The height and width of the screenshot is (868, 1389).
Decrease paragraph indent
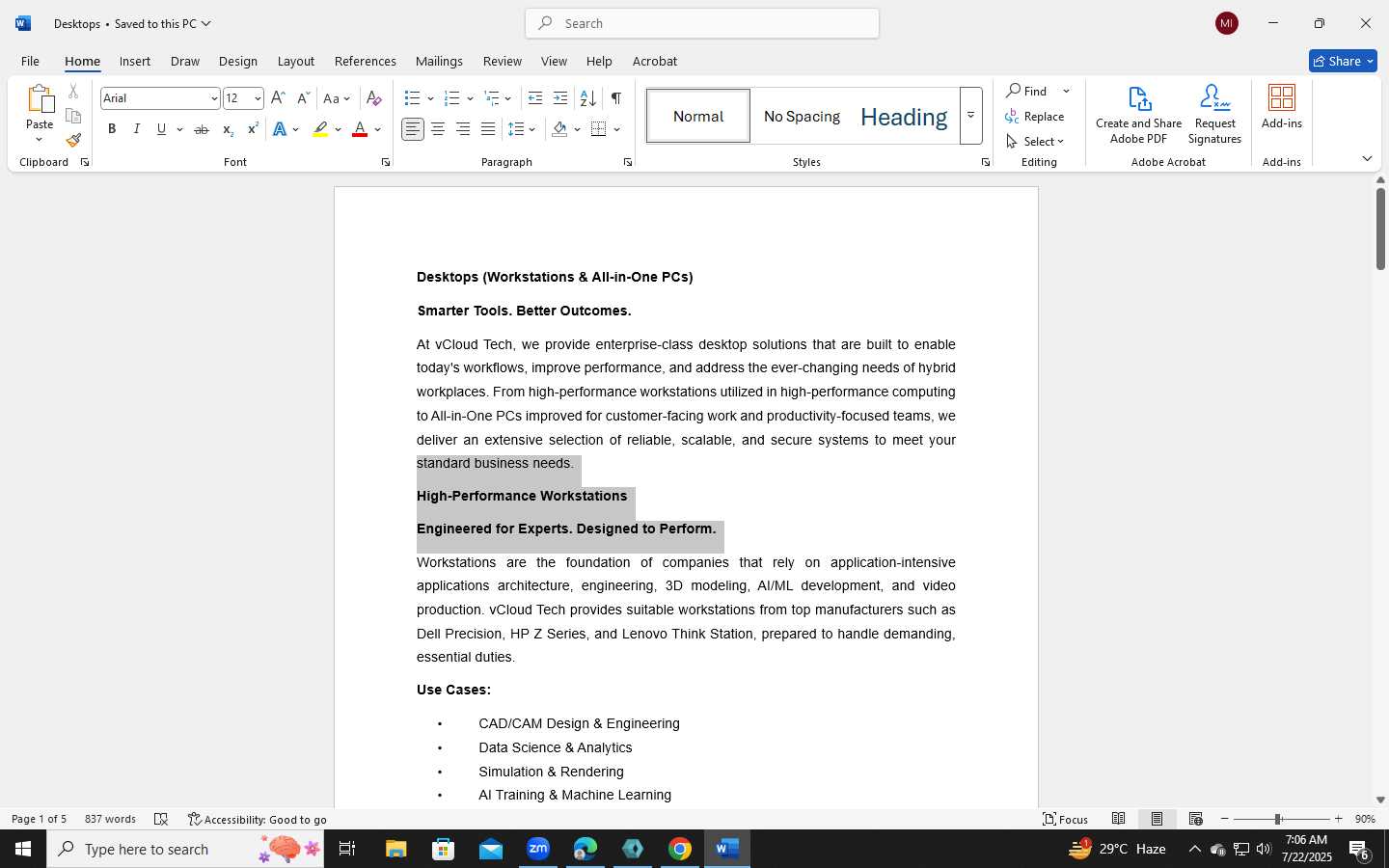tap(535, 98)
